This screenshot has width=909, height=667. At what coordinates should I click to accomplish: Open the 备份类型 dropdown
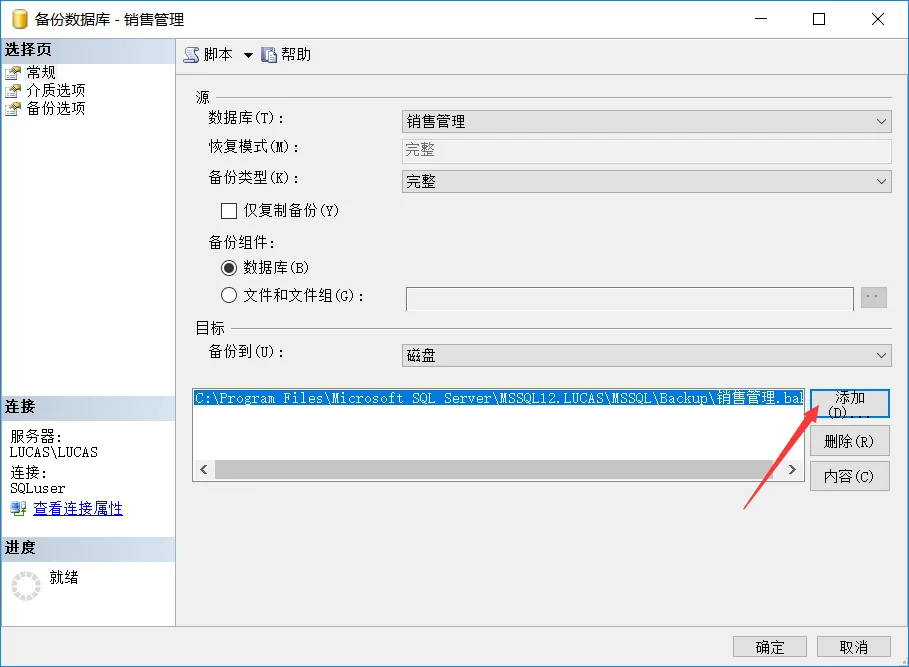646,181
